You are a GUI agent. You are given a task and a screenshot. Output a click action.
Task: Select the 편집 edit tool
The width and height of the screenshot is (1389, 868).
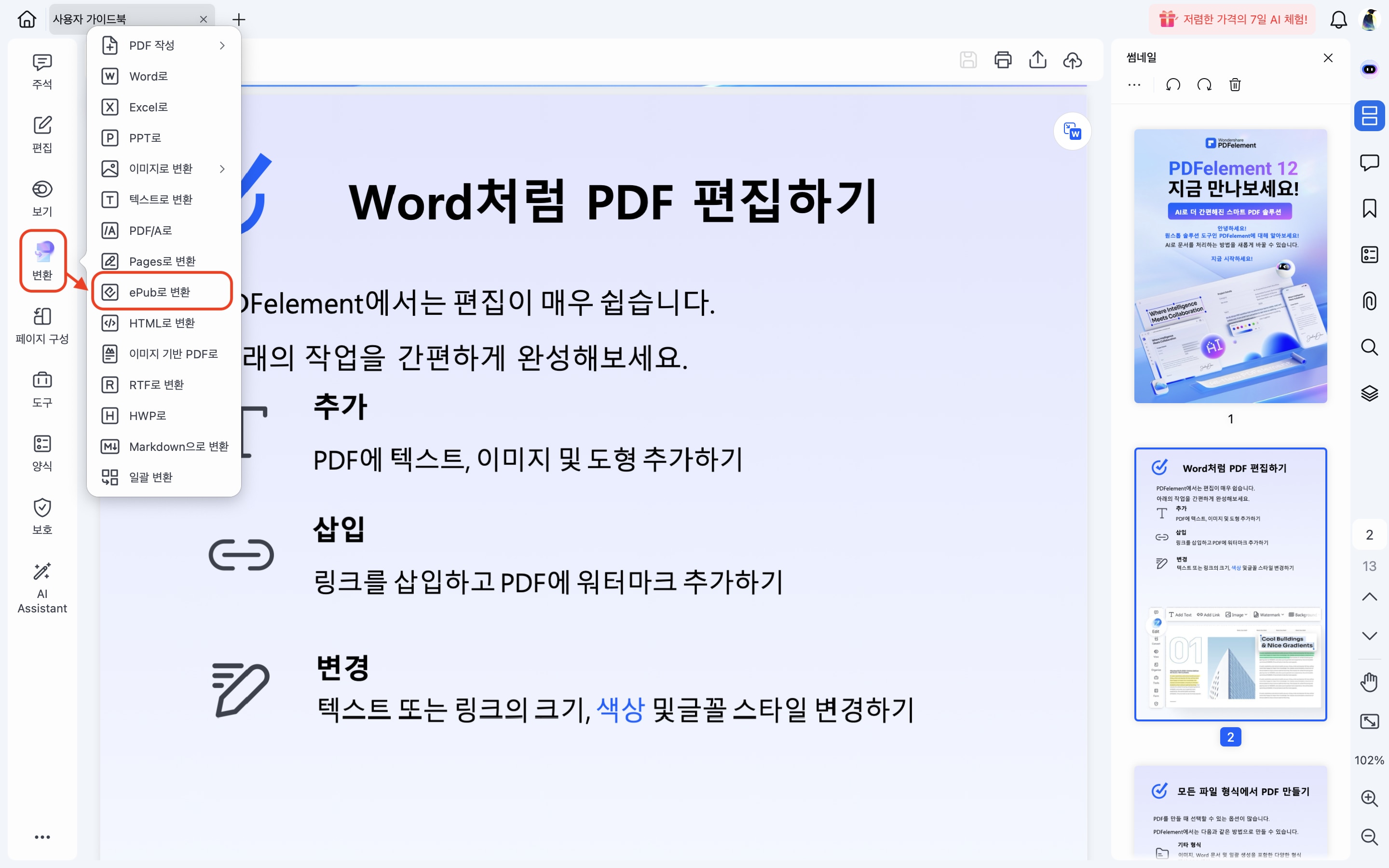[41, 133]
